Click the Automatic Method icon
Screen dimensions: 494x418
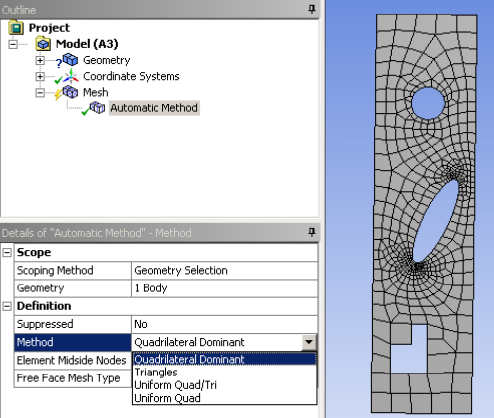click(97, 108)
